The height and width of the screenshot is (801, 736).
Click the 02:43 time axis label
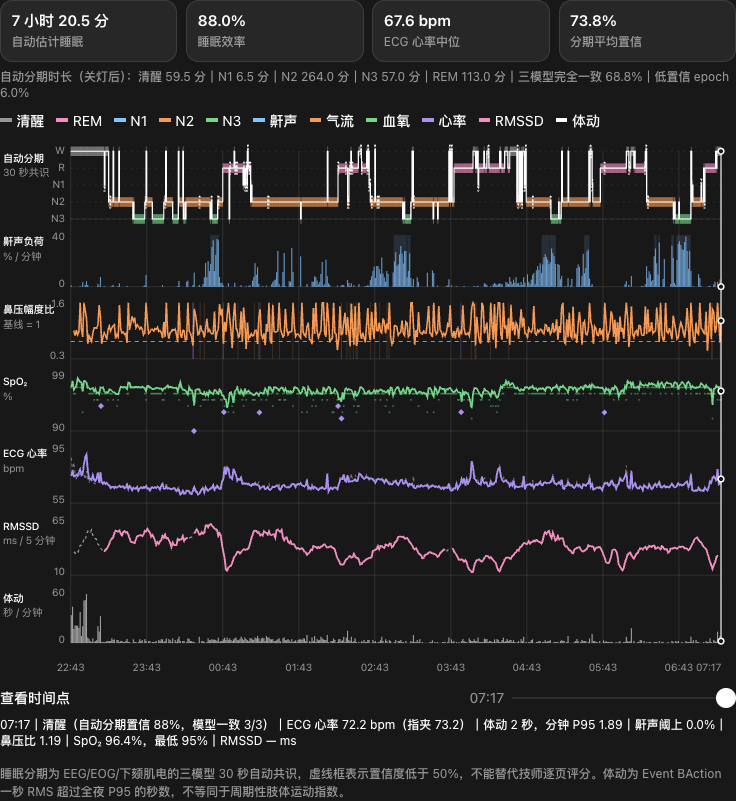375,667
